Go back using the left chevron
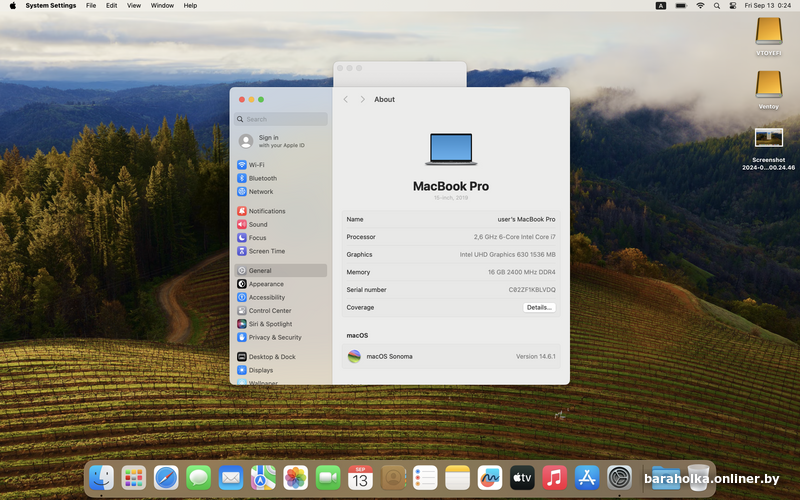The width and height of the screenshot is (800, 500). (x=345, y=99)
